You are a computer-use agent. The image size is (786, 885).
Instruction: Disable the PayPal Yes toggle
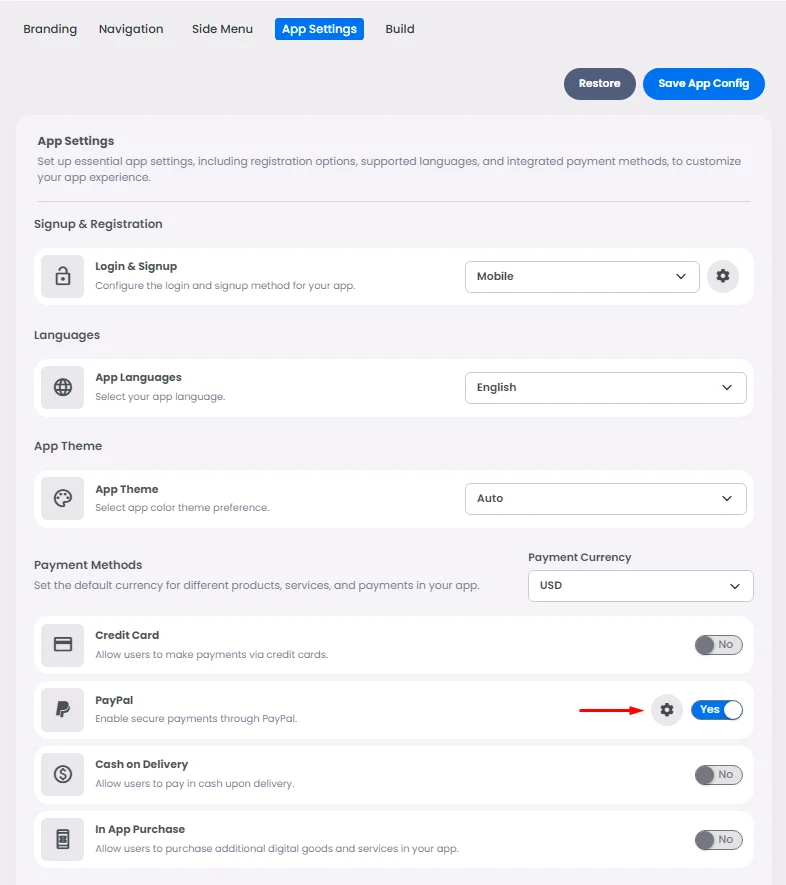pos(717,709)
